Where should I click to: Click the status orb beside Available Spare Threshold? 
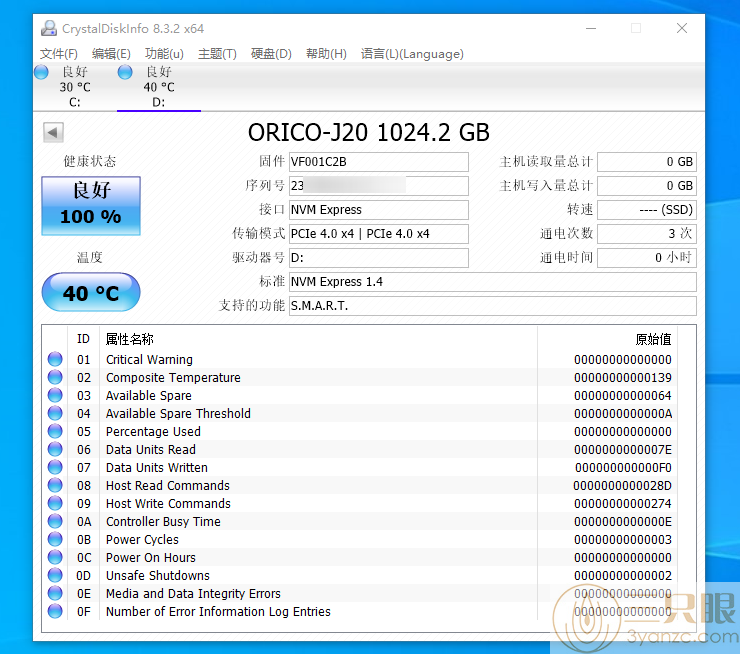coord(55,413)
